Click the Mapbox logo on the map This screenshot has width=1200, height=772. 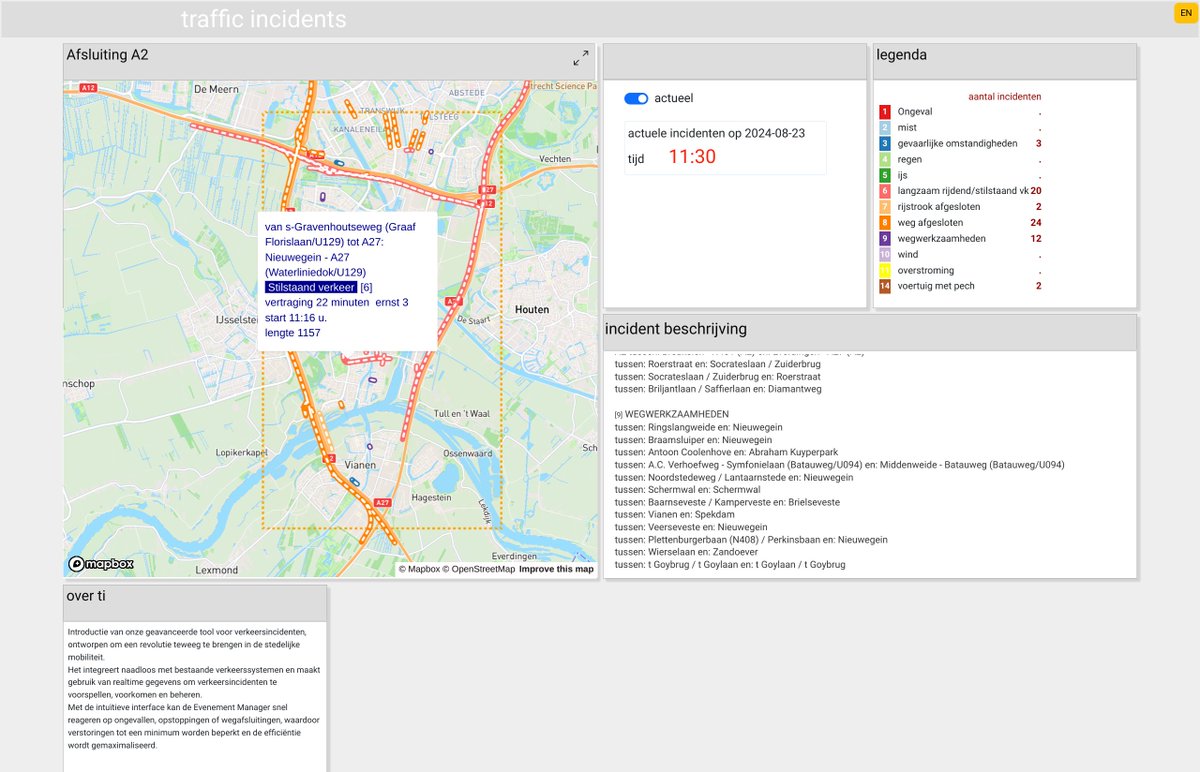tap(101, 564)
